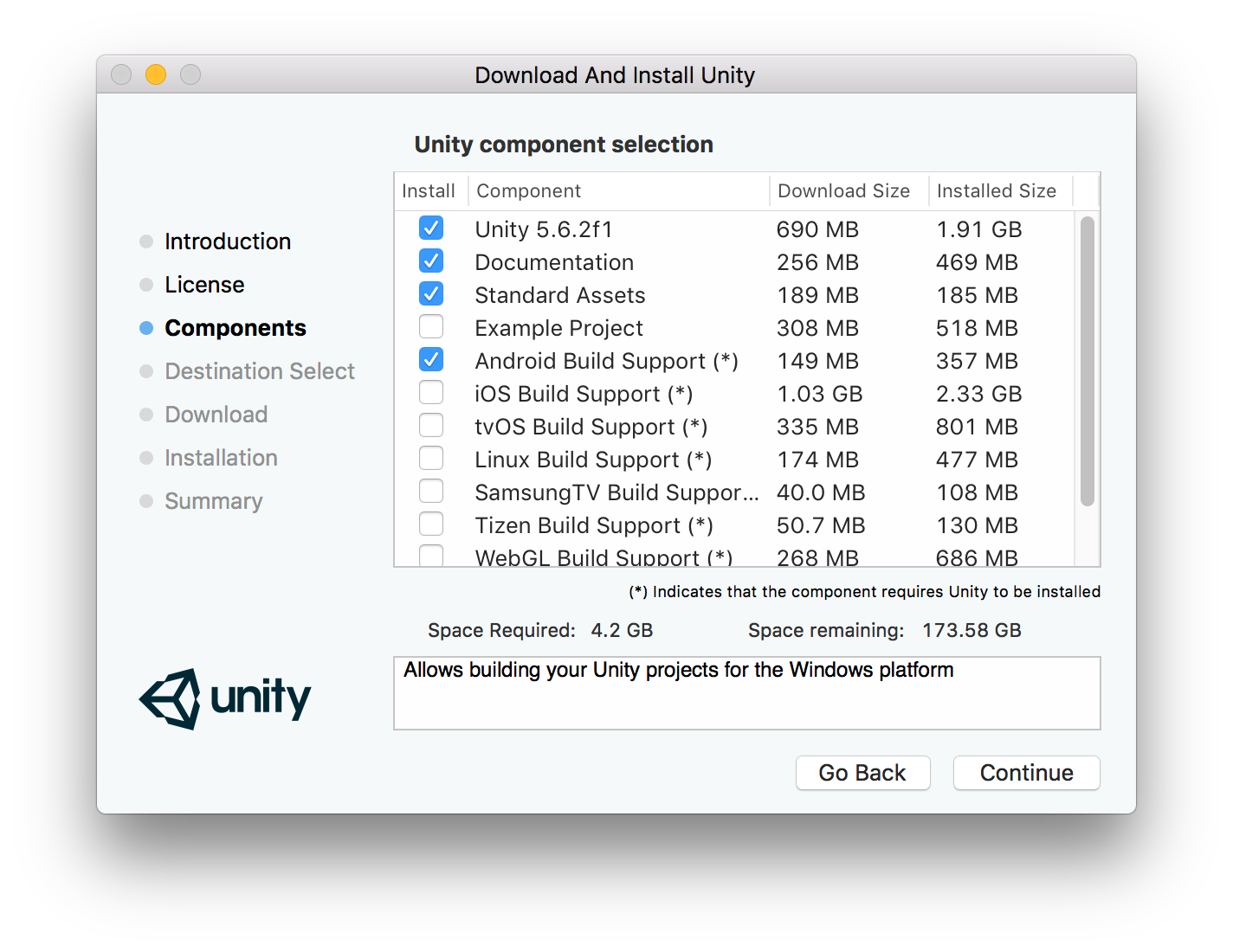Select the Installation step in sidebar

click(222, 458)
